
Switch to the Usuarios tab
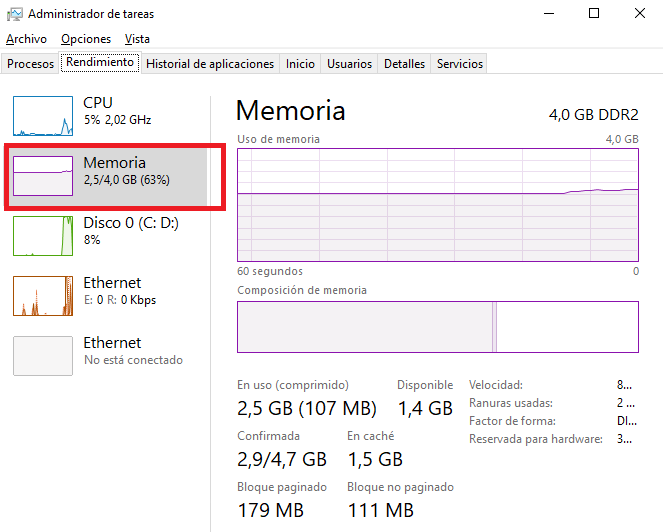point(349,64)
